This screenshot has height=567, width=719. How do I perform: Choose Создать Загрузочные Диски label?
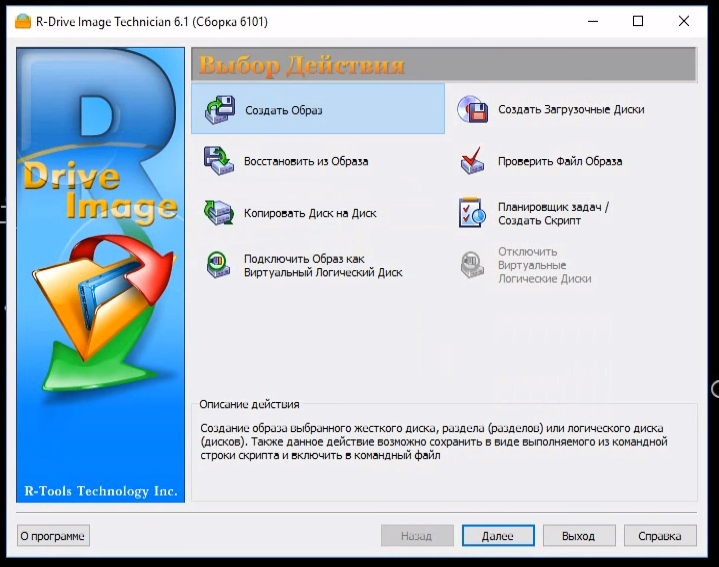571,110
